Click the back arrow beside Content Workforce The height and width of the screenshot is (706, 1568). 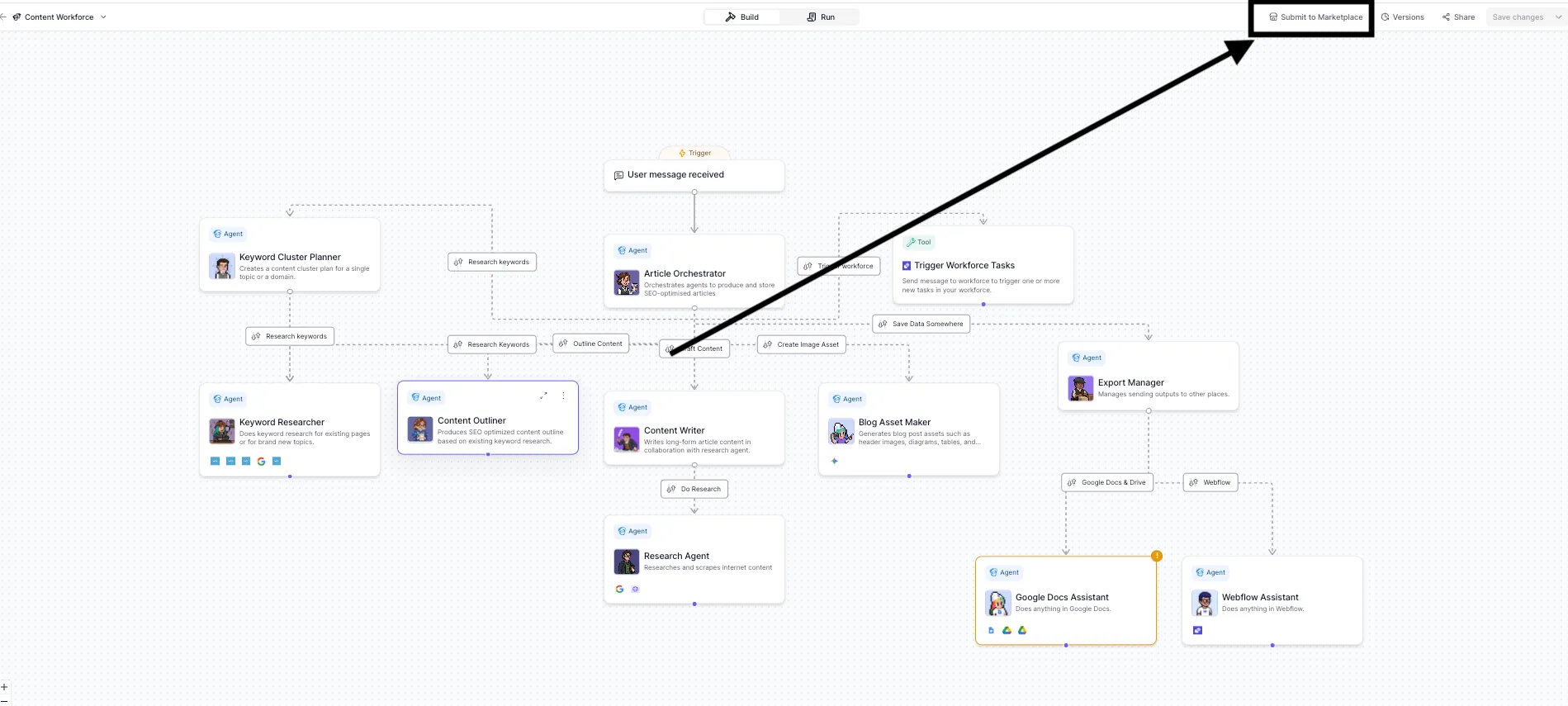coord(3,17)
